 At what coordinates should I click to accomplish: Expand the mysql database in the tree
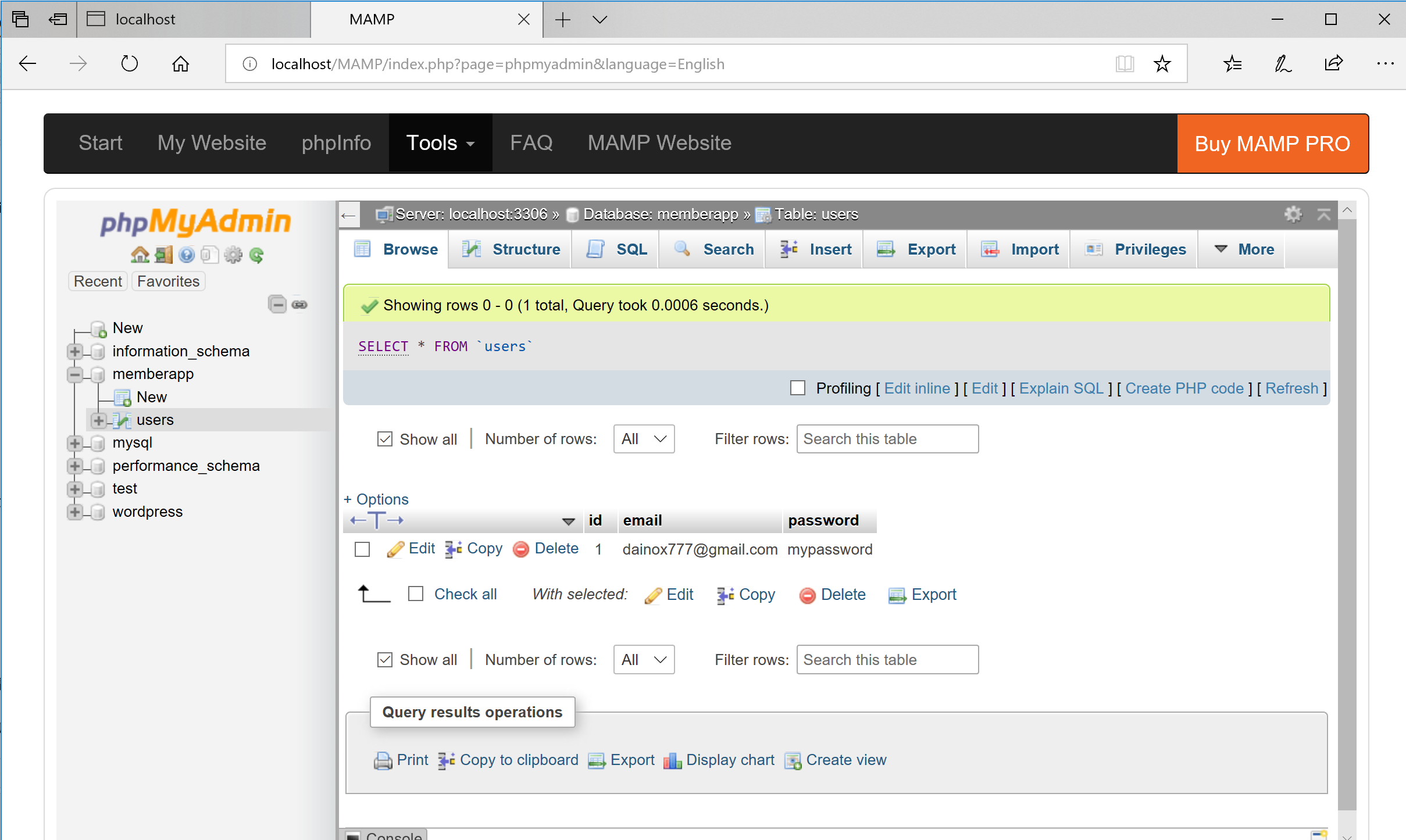point(74,443)
